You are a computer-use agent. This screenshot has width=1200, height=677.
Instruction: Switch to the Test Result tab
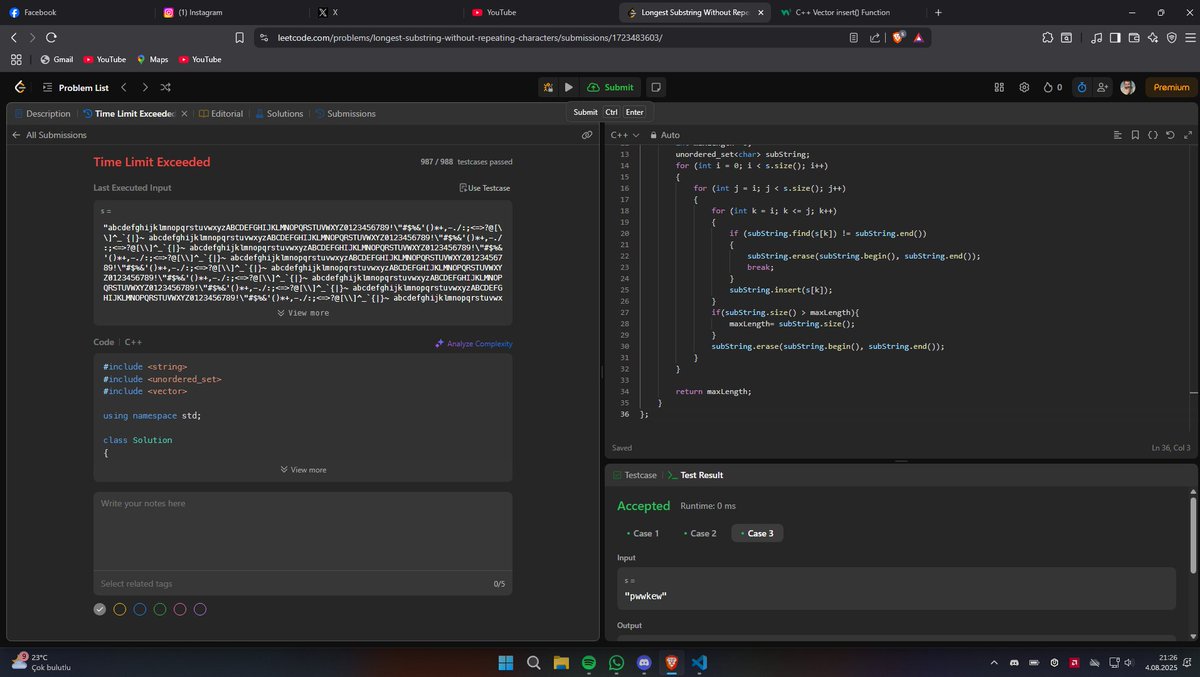point(695,475)
